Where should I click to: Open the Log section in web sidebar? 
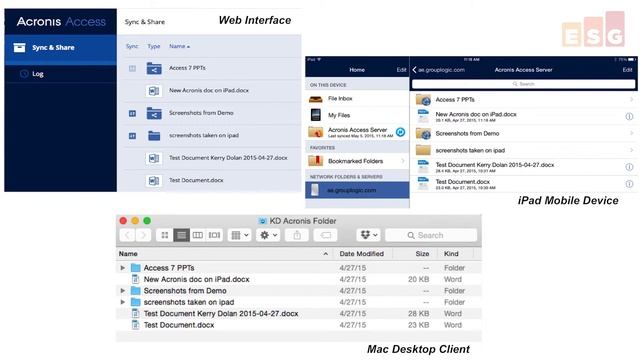pyautogui.click(x=60, y=74)
